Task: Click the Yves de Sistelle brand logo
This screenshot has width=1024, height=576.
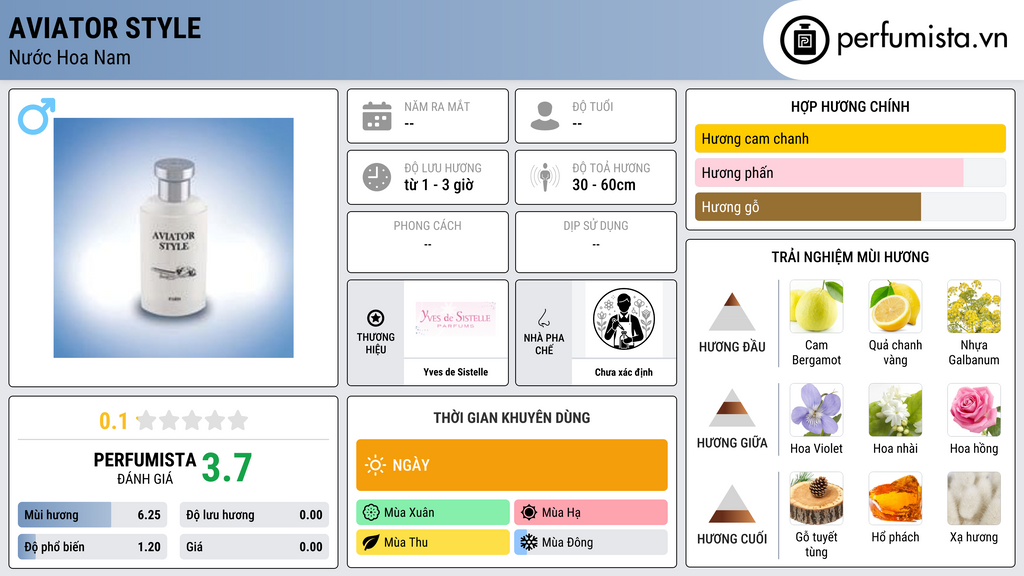Action: click(456, 319)
